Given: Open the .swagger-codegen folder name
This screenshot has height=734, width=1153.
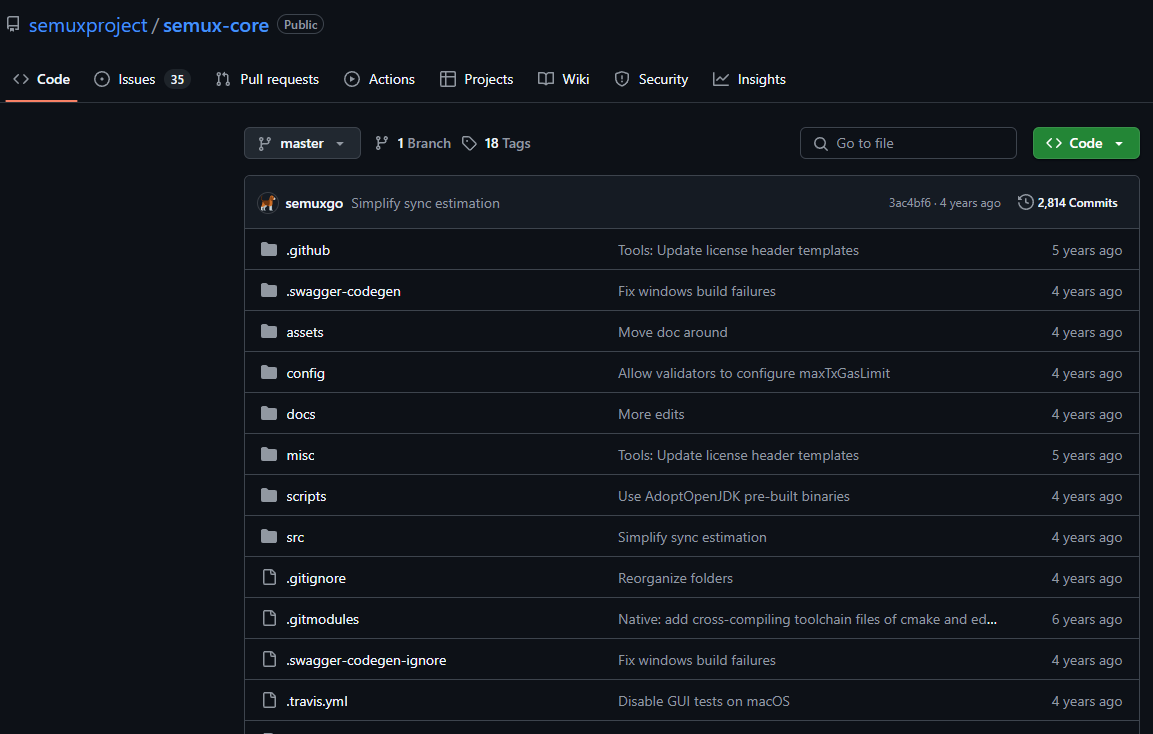Looking at the screenshot, I should 343,291.
